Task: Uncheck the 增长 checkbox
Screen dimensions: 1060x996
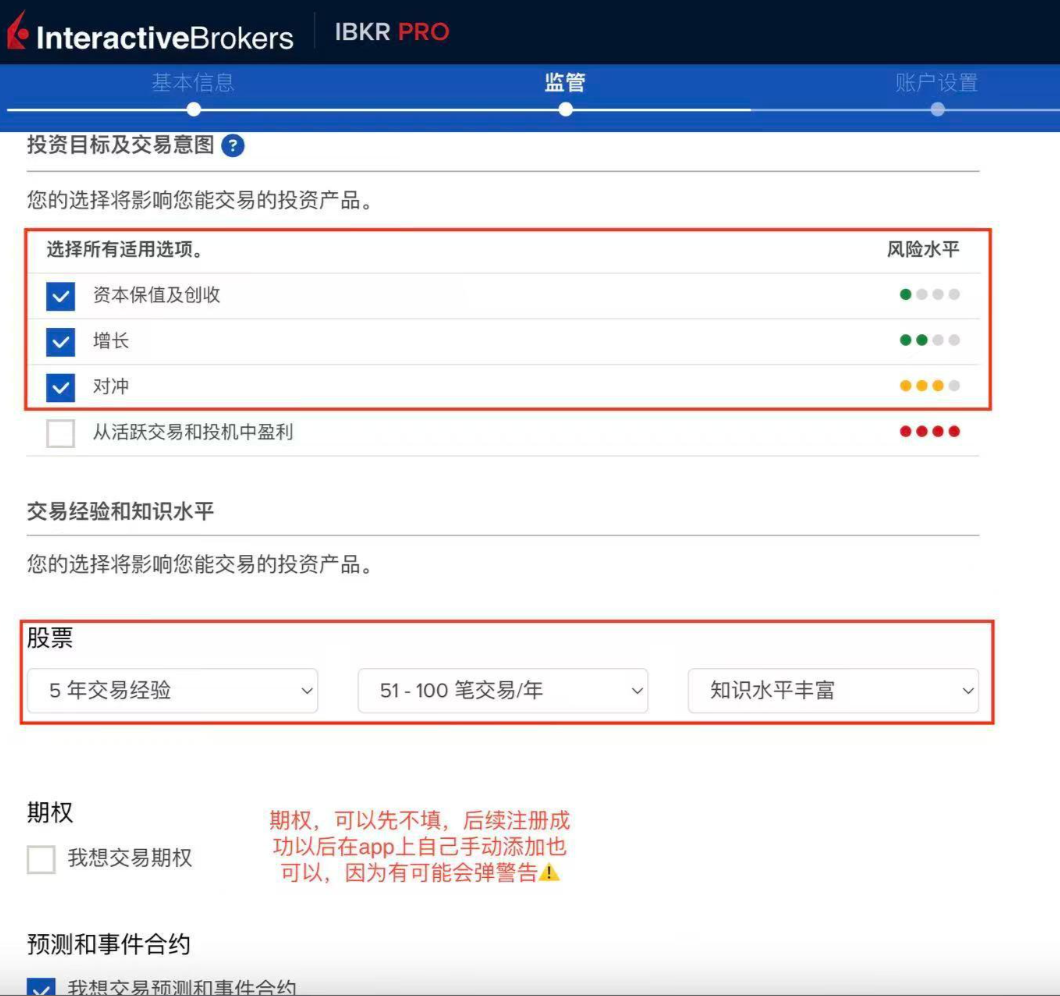Action: click(x=60, y=340)
